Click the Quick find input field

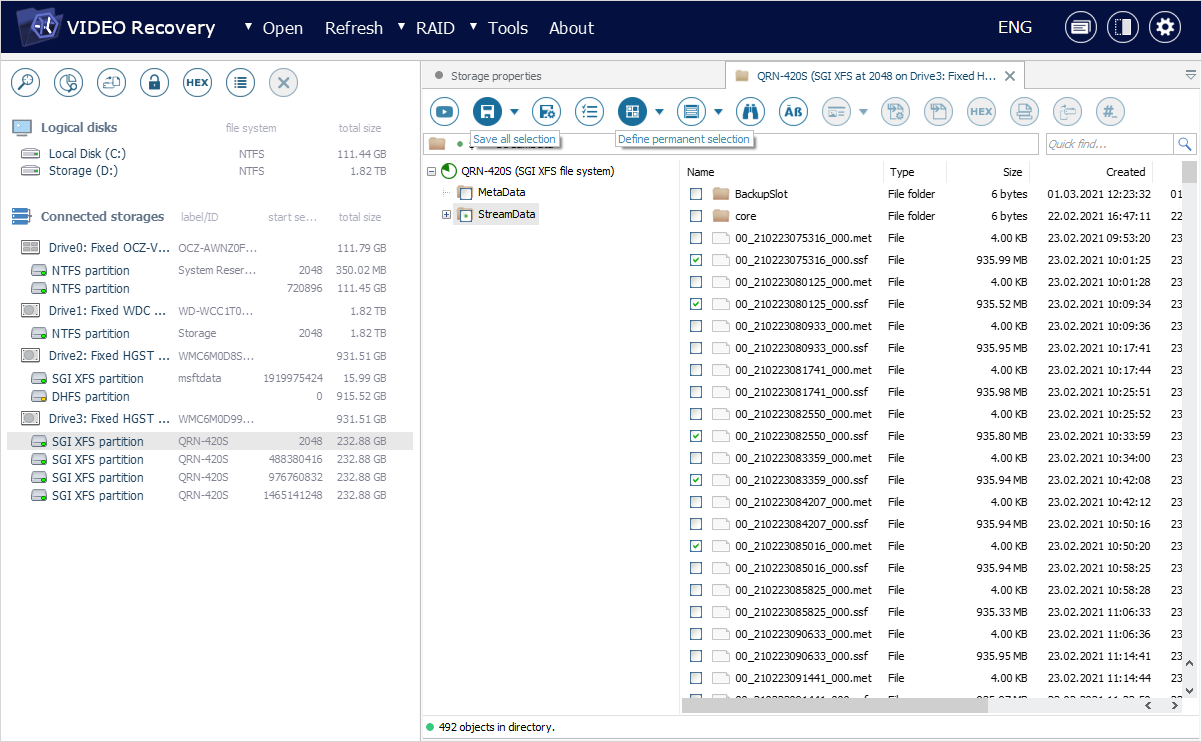pos(1109,144)
